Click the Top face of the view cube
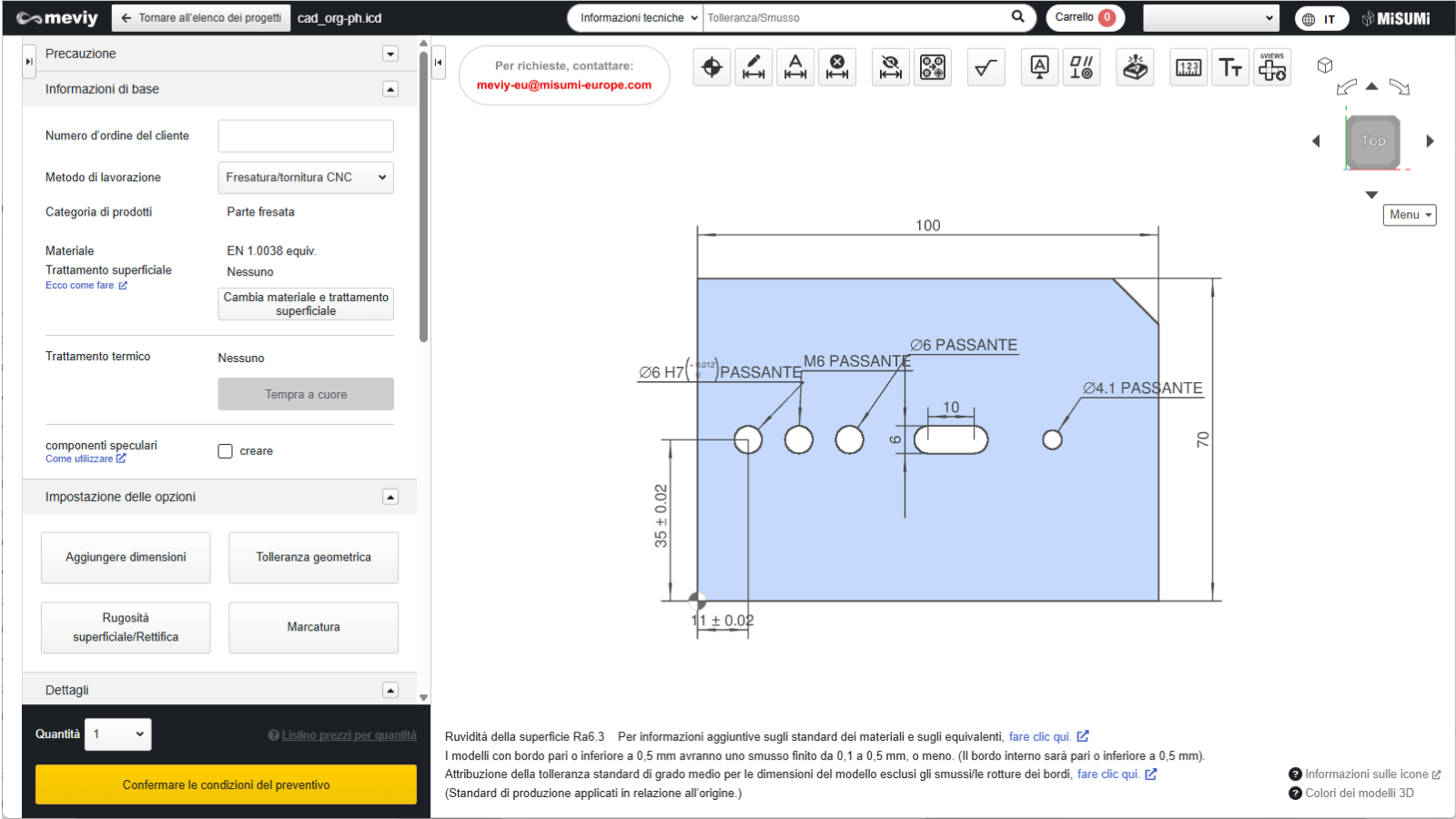The width and height of the screenshot is (1456, 819). [1372, 141]
